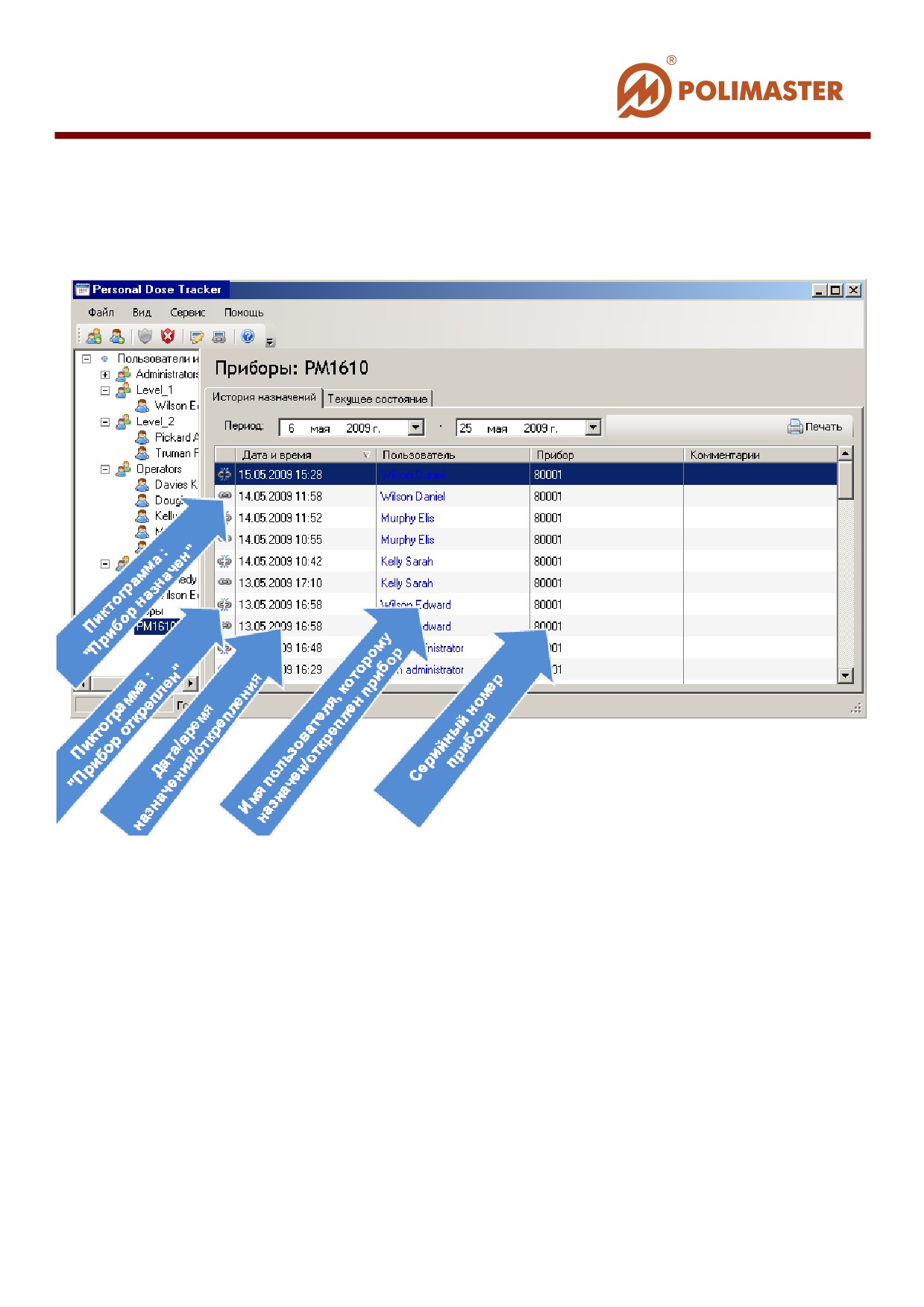Click the add user group toolbar icon
Image resolution: width=924 pixels, height=1307 pixels.
click(94, 336)
